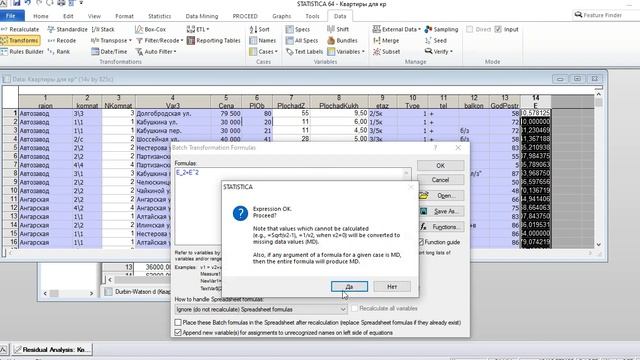Open the Recode tool
Image resolution: width=640 pixels, height=360 pixels.
tap(62, 40)
